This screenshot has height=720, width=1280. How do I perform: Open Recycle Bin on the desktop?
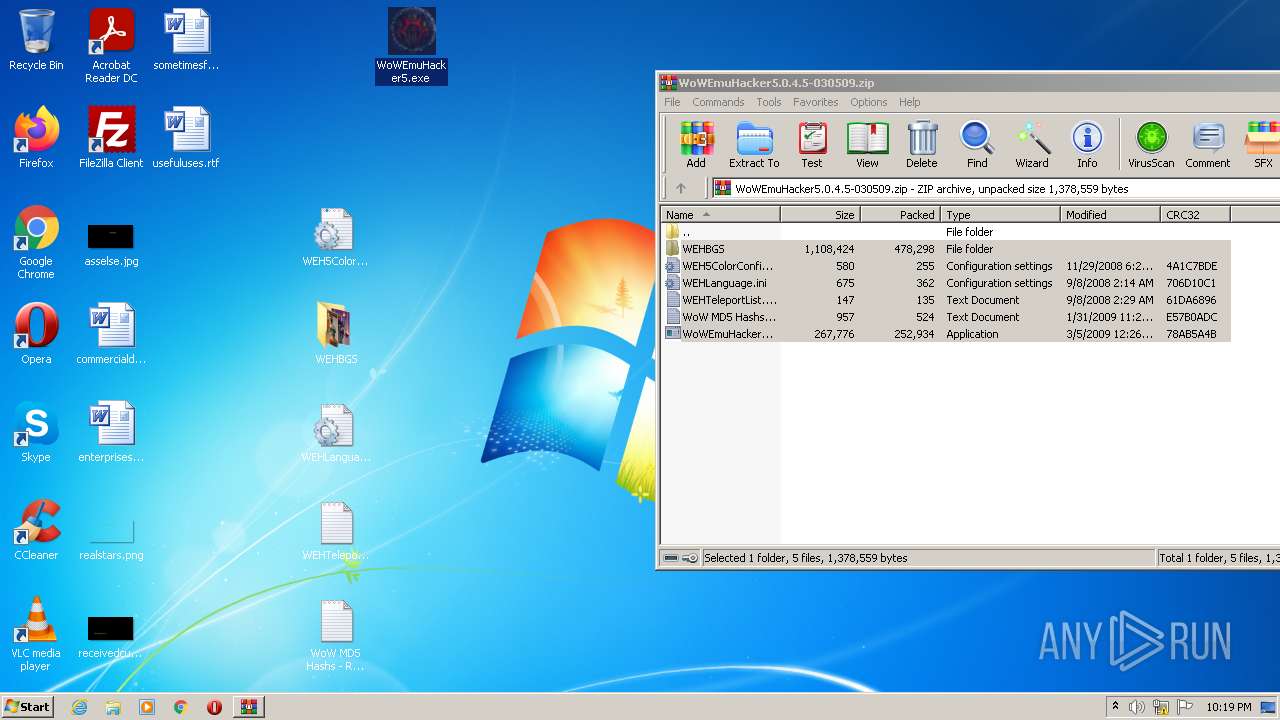tap(36, 40)
